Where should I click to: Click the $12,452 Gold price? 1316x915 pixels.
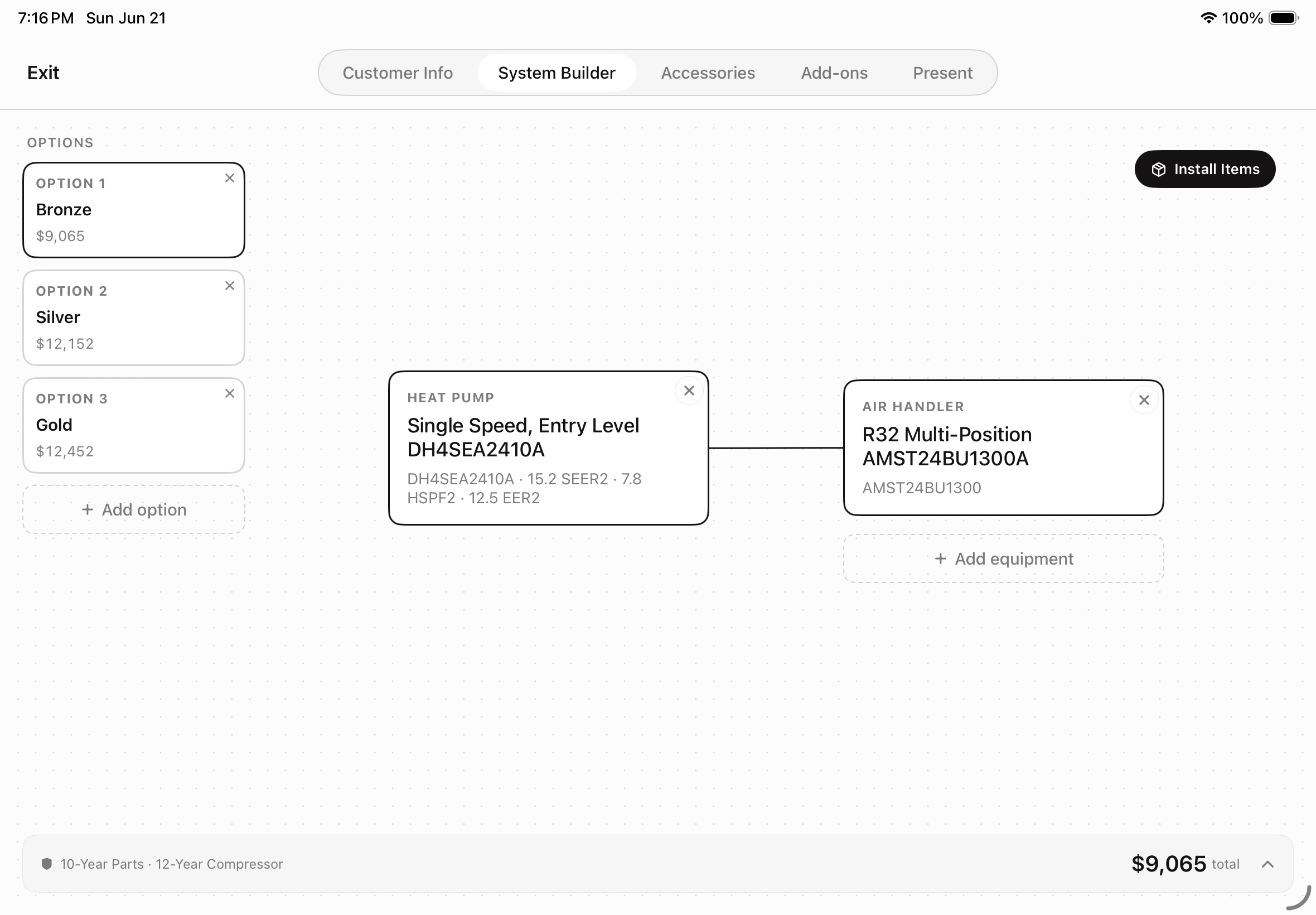(x=65, y=452)
